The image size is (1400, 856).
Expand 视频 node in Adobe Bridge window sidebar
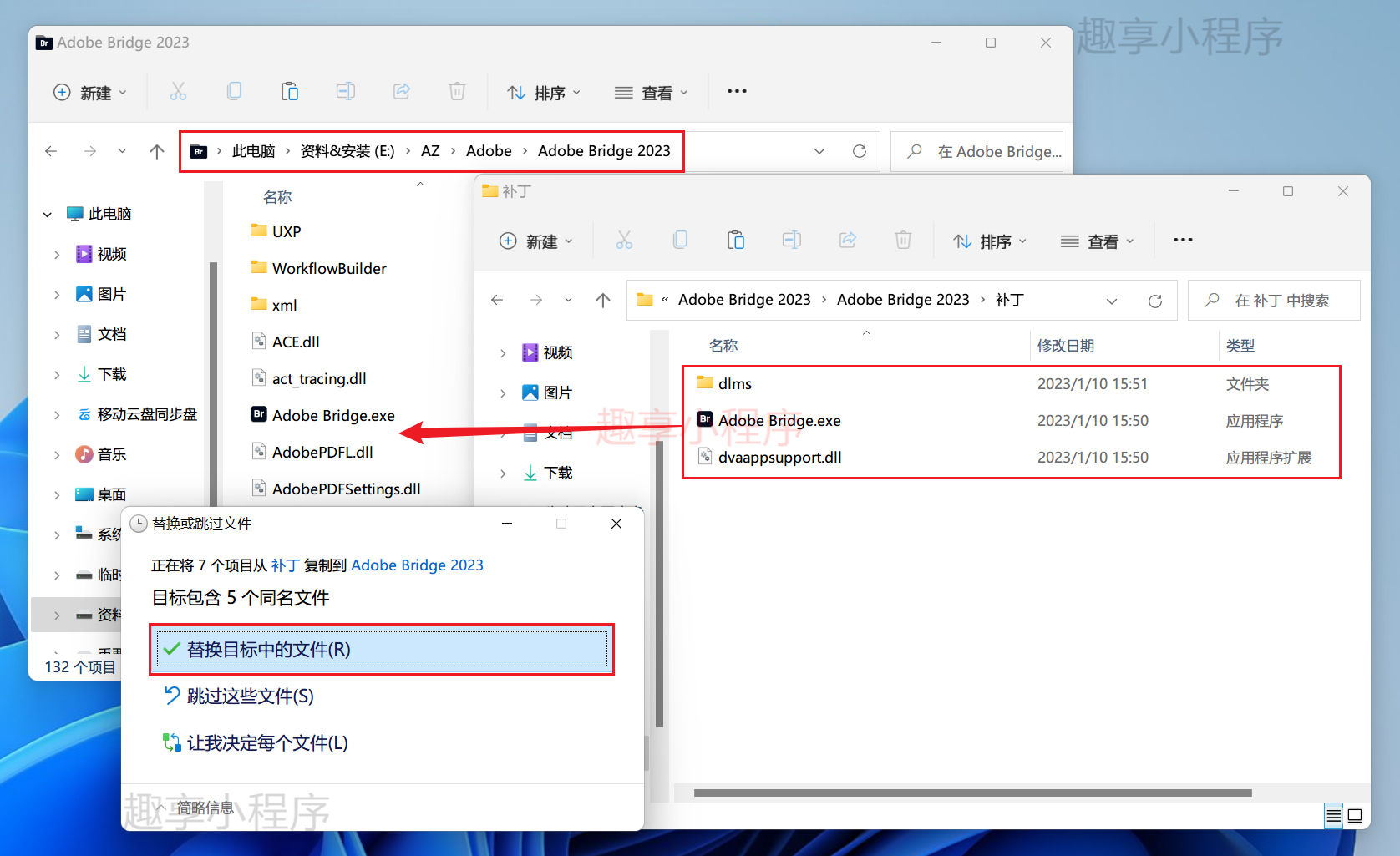click(57, 255)
